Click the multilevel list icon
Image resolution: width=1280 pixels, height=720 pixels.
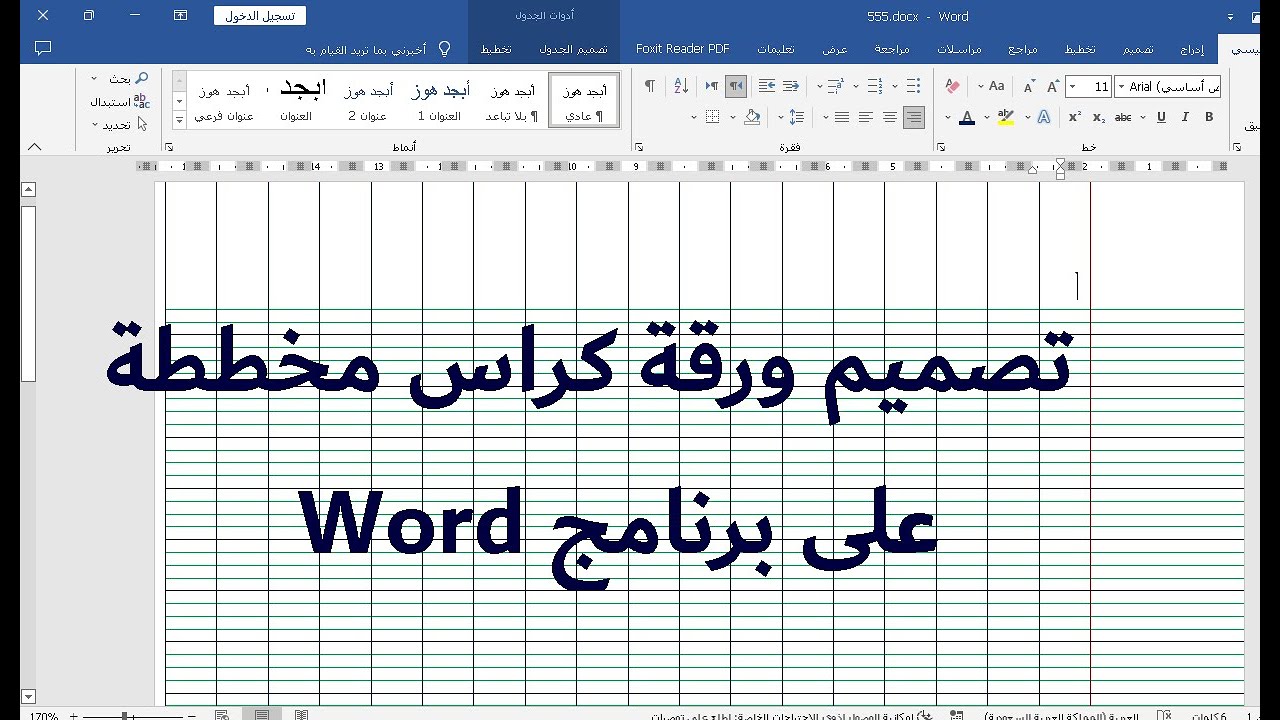point(837,87)
